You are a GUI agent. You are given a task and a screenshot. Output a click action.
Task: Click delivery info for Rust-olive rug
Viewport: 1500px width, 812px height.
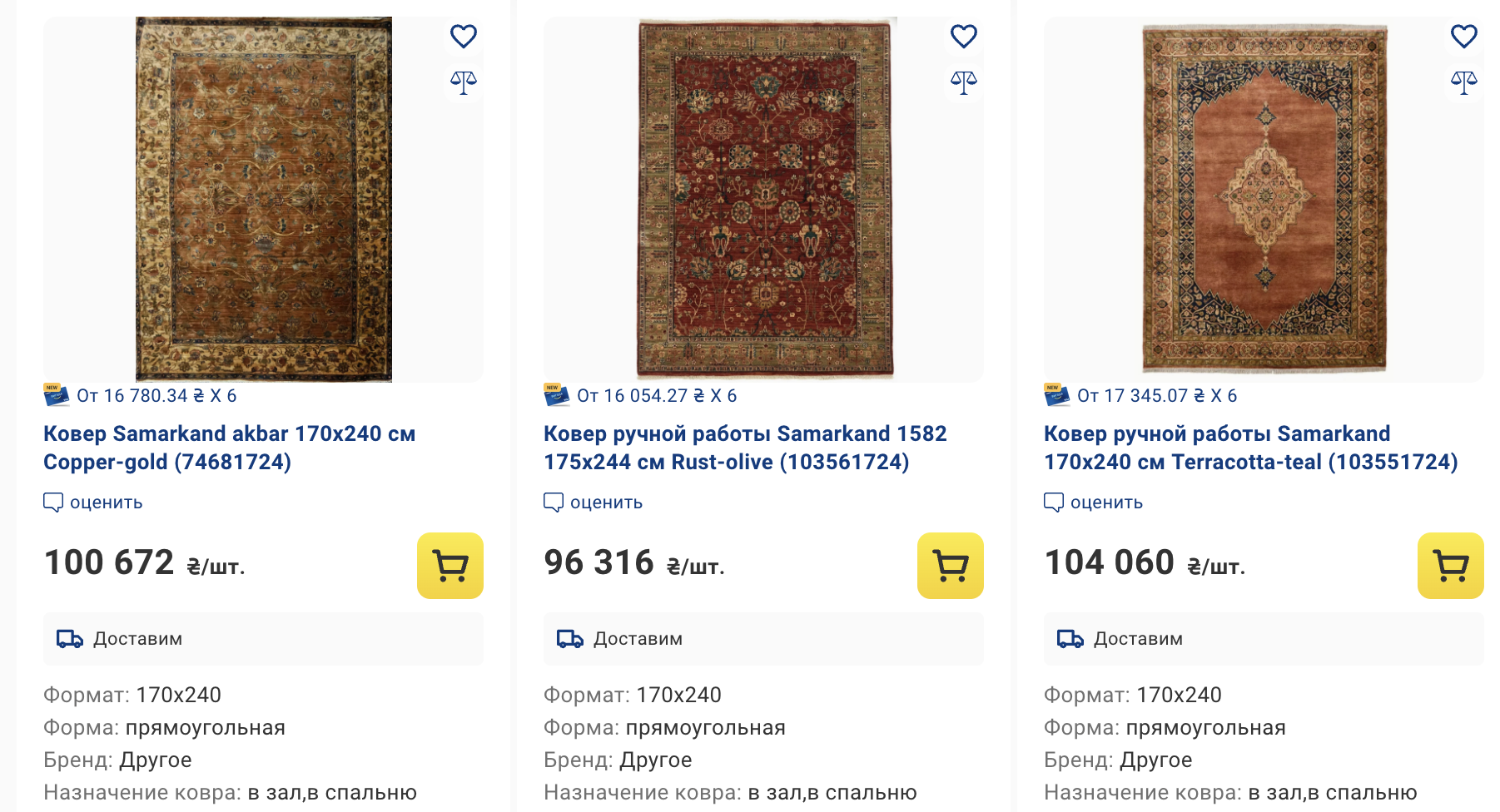(x=637, y=639)
